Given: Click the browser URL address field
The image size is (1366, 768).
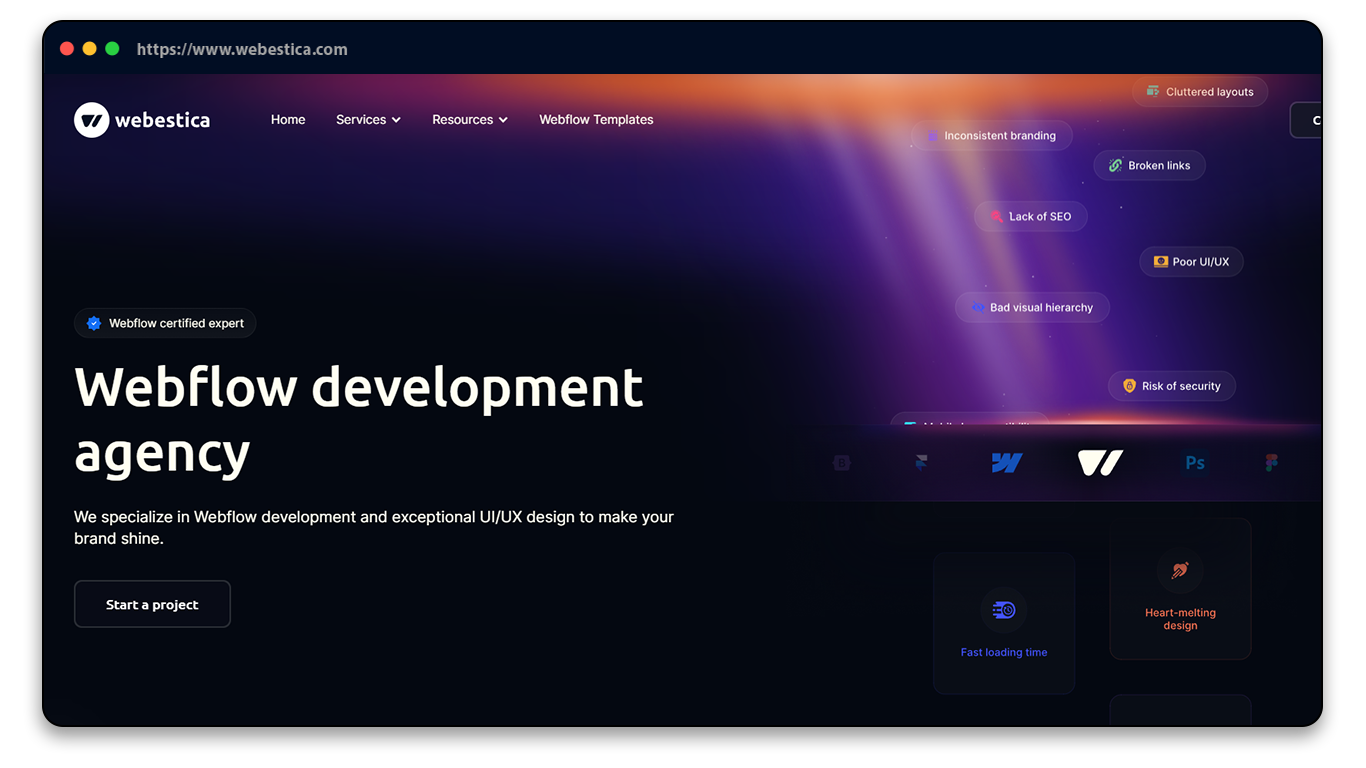Looking at the screenshot, I should coord(242,49).
